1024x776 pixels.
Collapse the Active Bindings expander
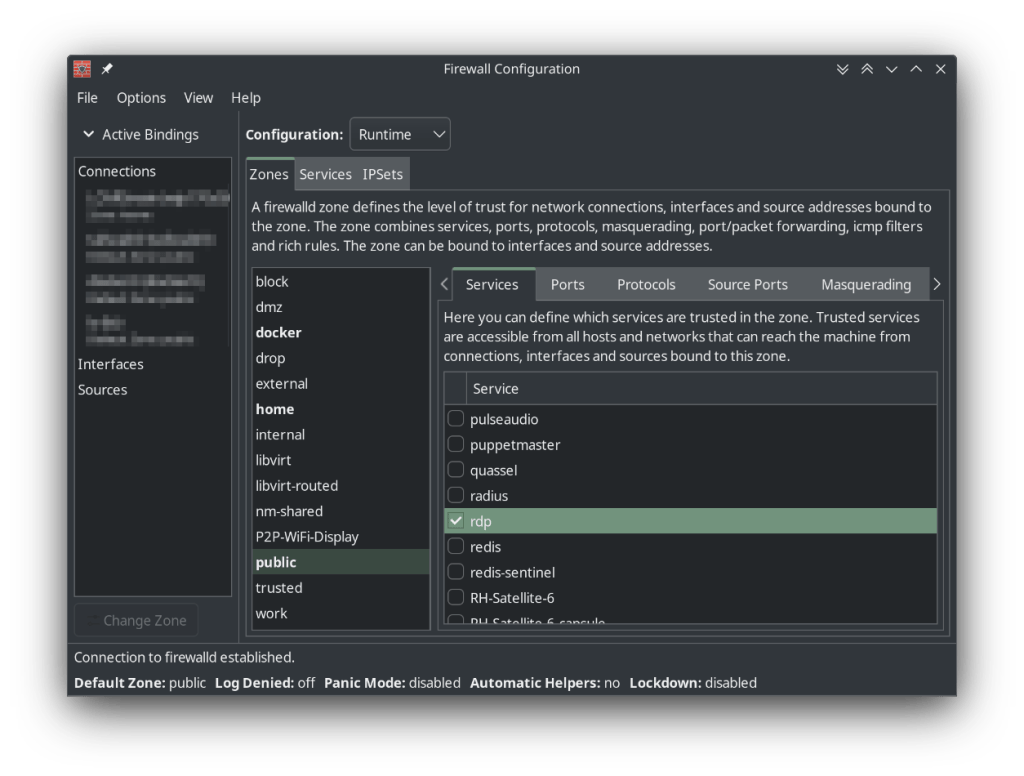point(88,134)
